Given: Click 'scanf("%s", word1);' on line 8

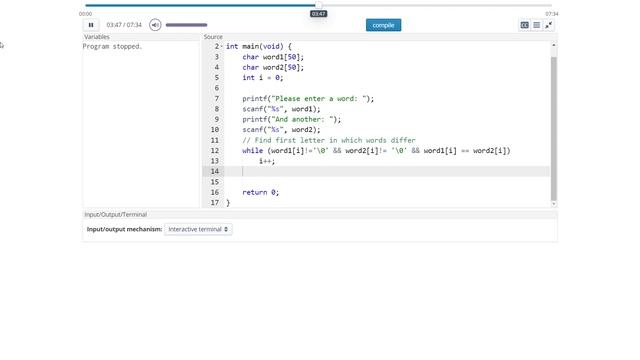Looking at the screenshot, I should pos(281,109).
